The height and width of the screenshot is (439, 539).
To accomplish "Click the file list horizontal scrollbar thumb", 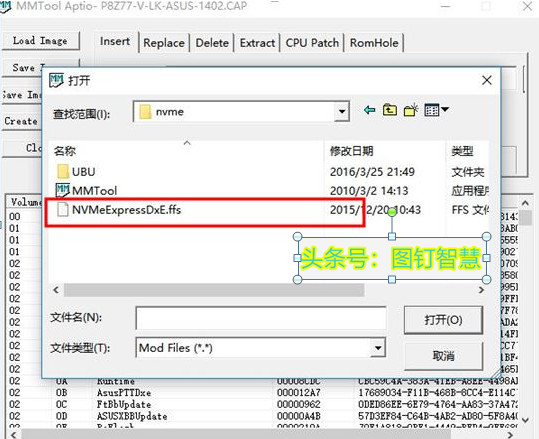I will click(214, 290).
